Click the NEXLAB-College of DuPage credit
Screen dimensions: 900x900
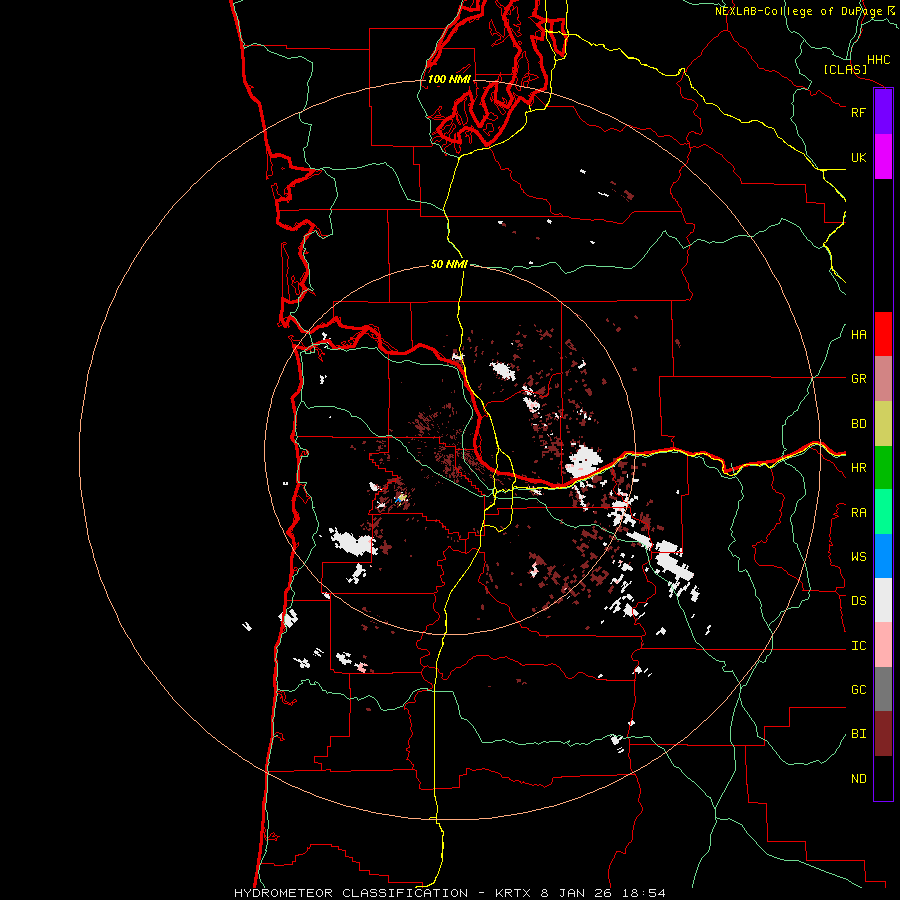[799, 11]
